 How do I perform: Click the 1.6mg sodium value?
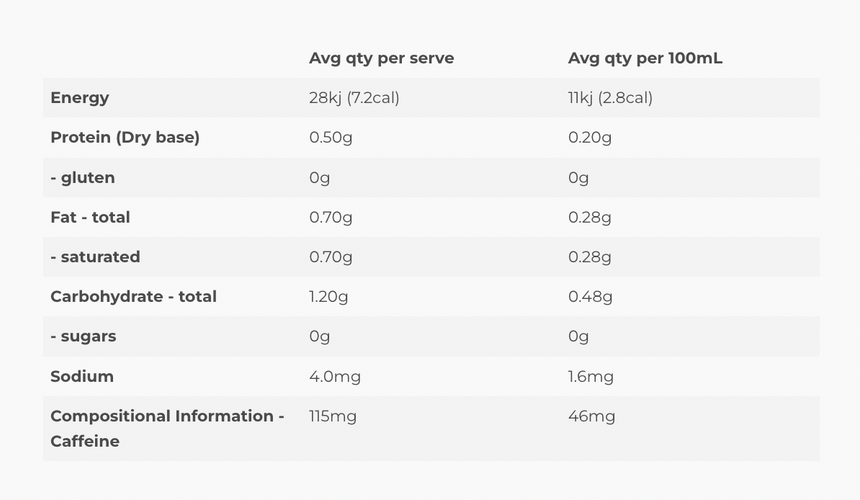point(591,377)
